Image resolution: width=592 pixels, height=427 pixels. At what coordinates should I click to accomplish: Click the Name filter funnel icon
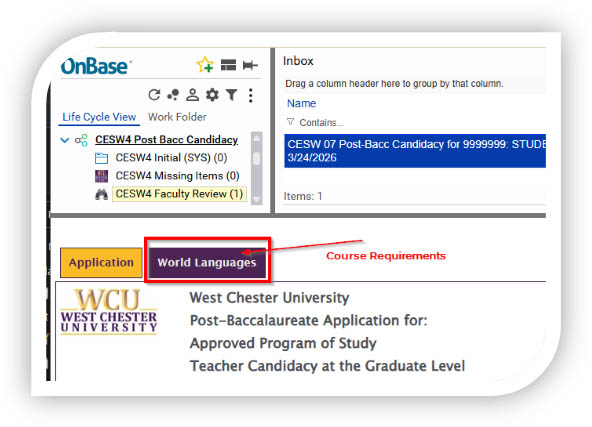click(x=290, y=122)
